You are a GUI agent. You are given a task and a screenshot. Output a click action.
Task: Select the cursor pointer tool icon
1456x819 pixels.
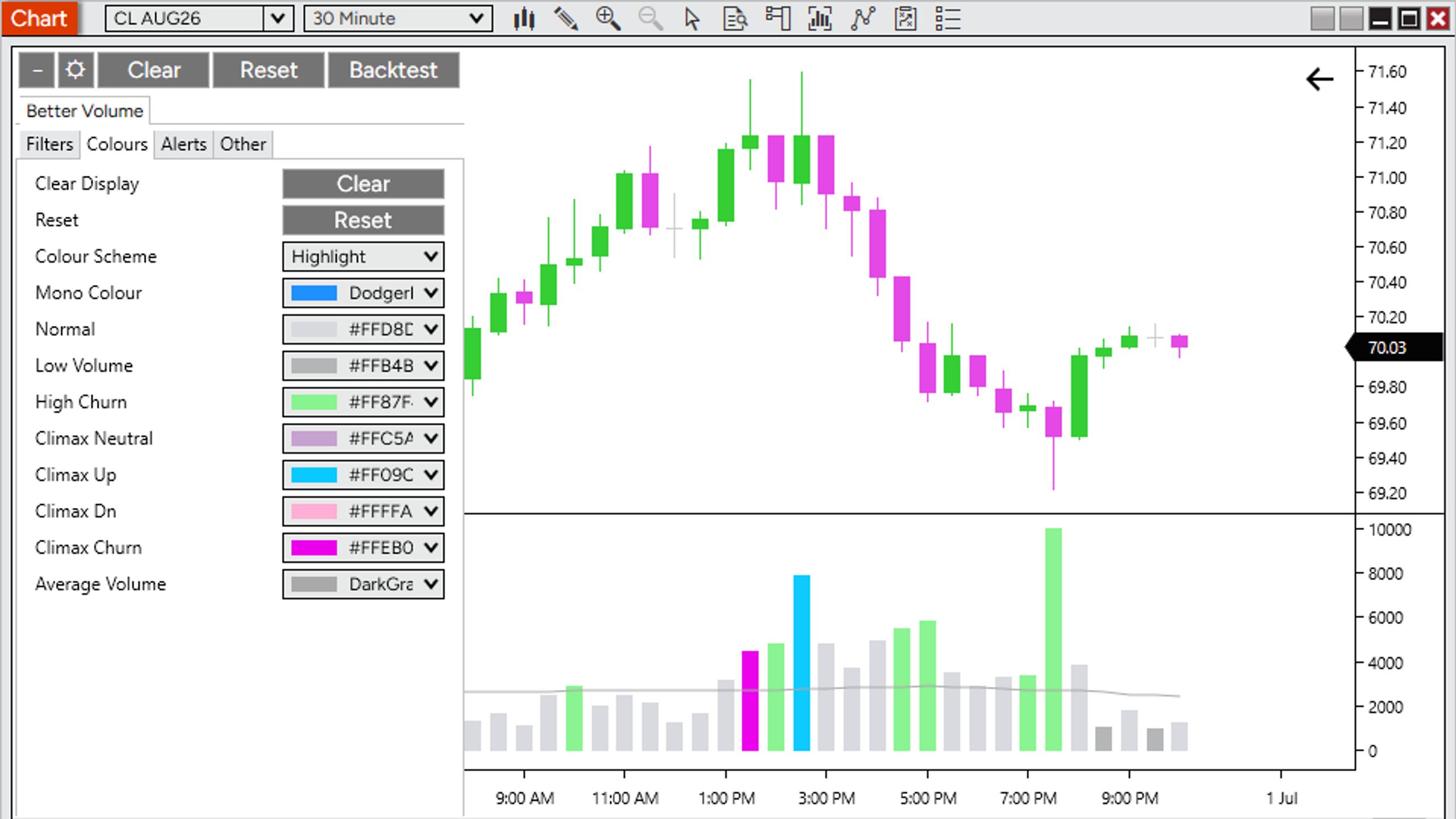tap(692, 19)
